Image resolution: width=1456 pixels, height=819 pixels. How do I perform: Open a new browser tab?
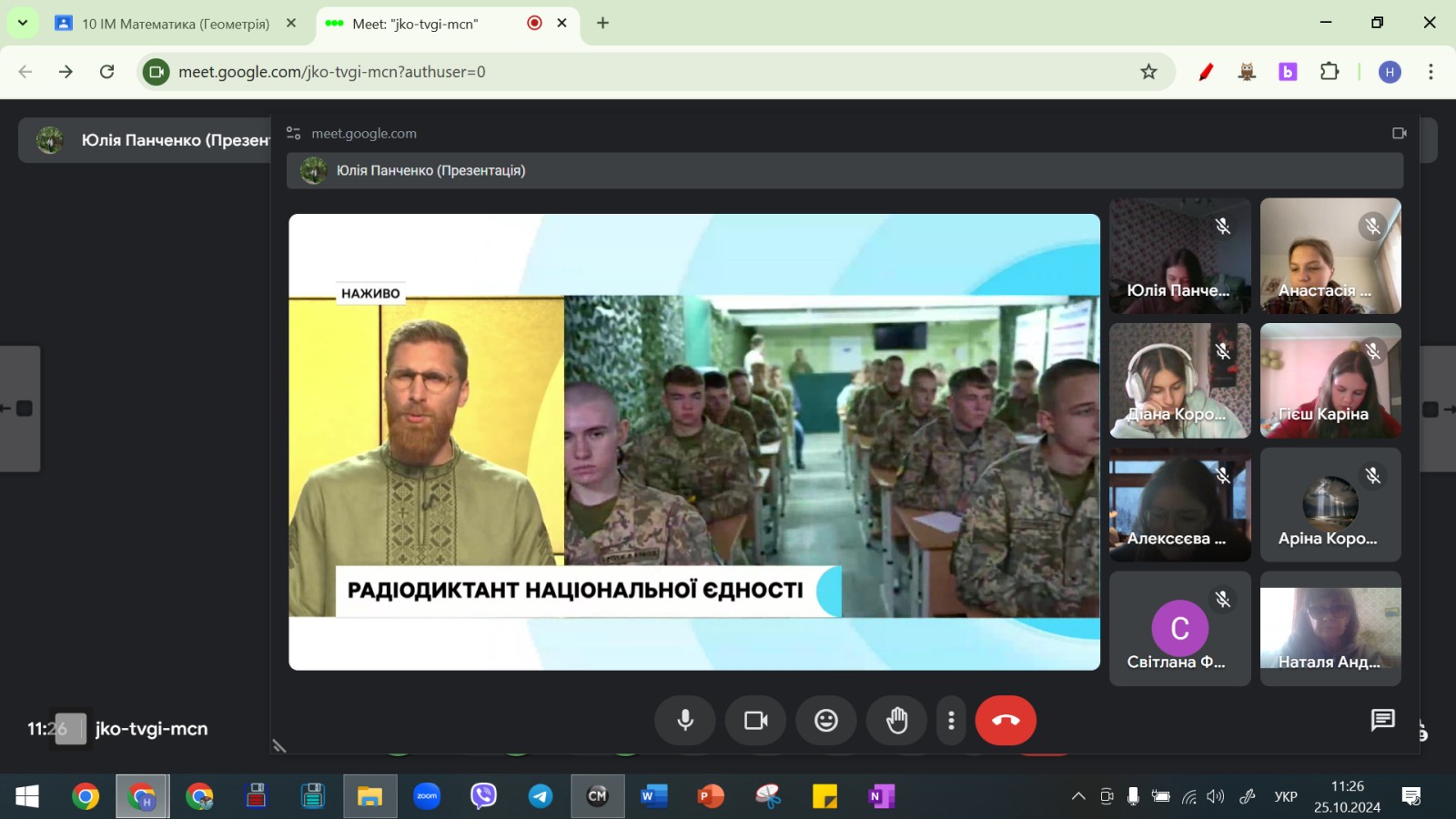pyautogui.click(x=602, y=24)
